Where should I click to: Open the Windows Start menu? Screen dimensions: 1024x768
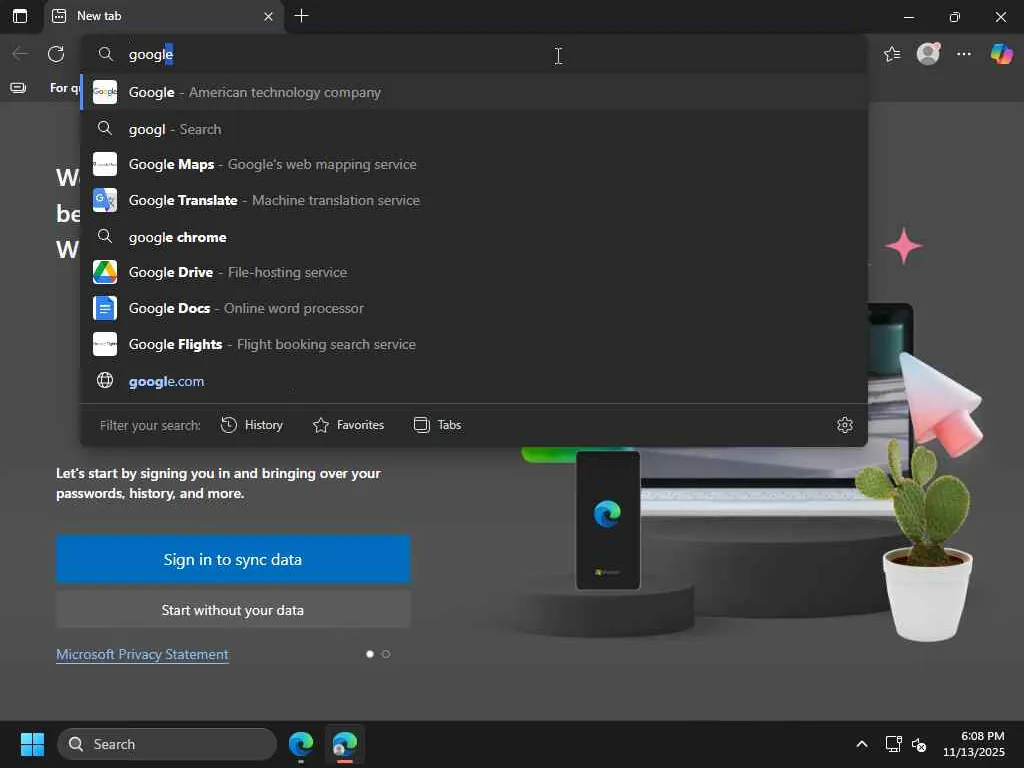tap(32, 744)
